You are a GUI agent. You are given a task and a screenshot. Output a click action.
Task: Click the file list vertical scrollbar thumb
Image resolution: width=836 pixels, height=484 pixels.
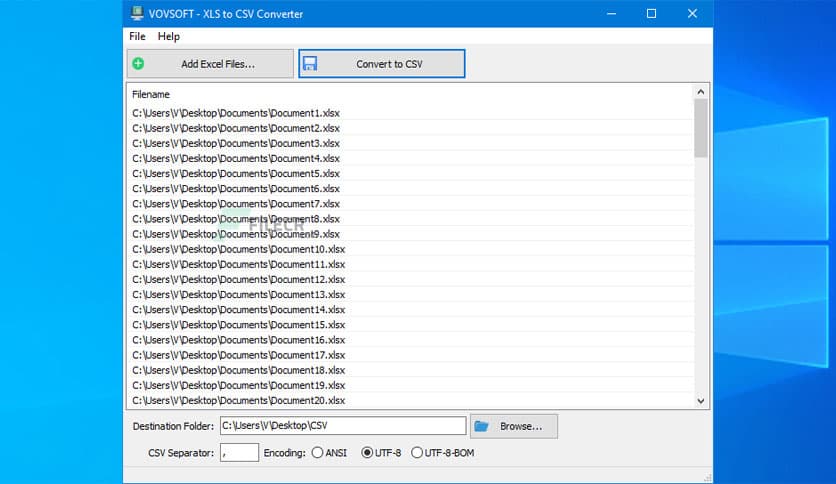click(x=701, y=128)
